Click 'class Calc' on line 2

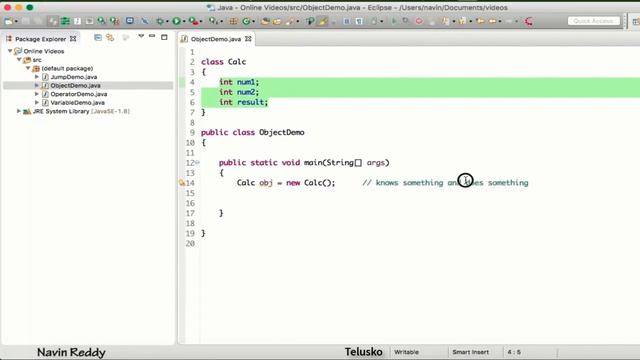[223, 62]
